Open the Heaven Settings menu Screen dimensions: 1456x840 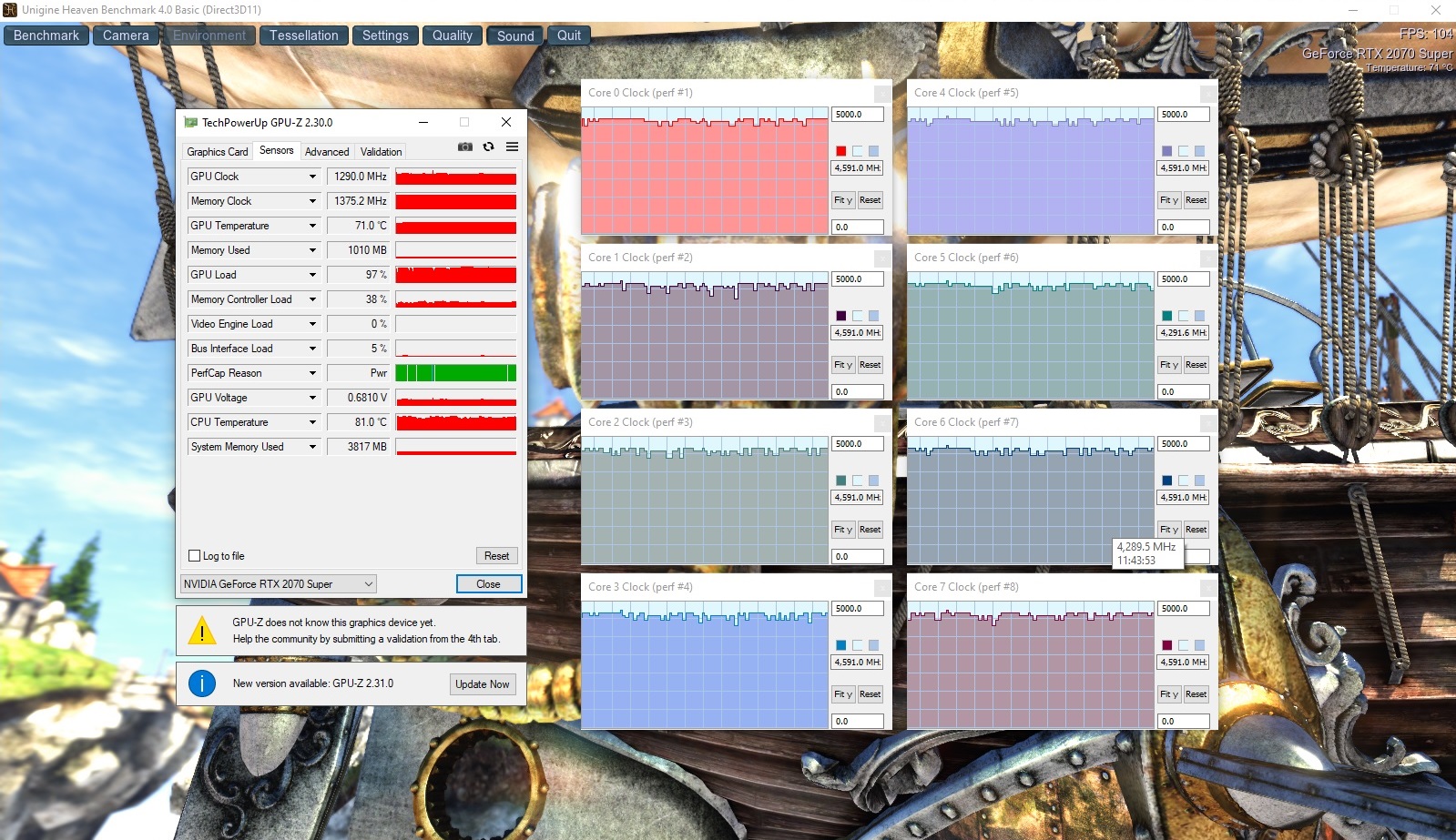coord(385,35)
